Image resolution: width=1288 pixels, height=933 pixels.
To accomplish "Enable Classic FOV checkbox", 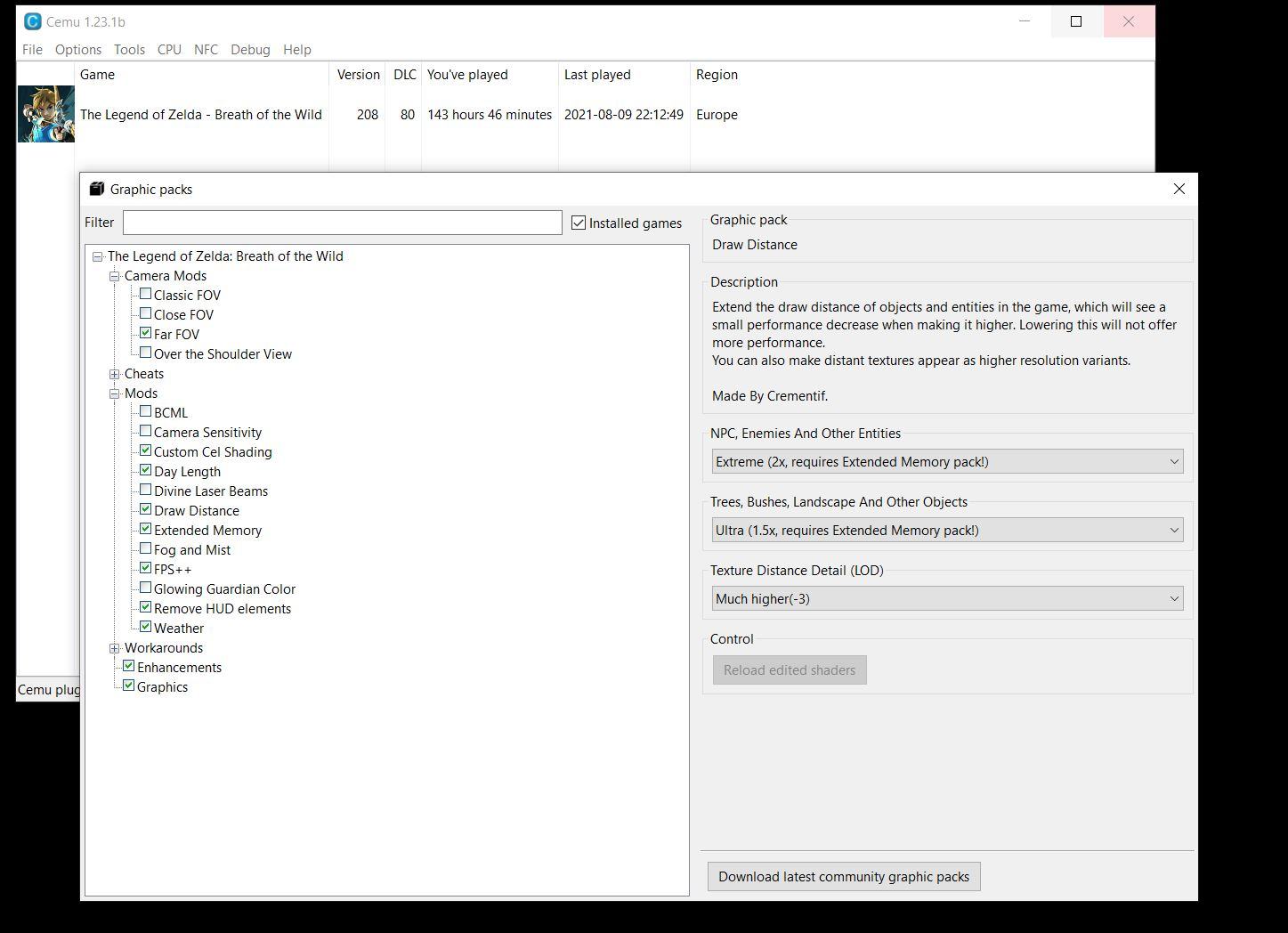I will 145,294.
